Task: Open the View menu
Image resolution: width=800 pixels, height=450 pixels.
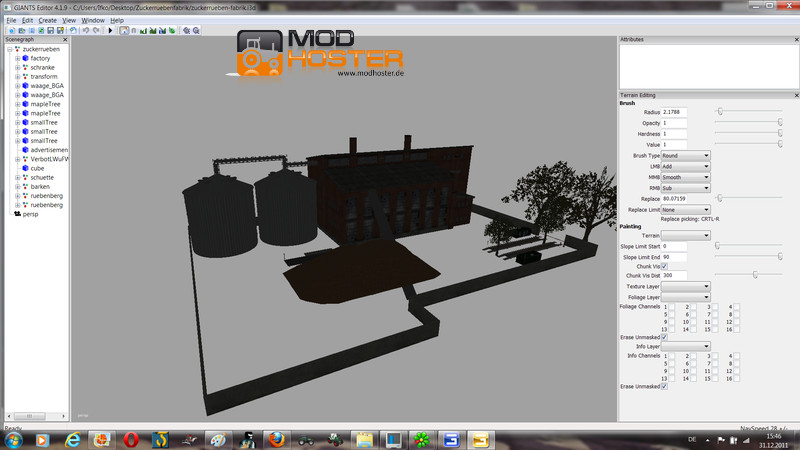Action: coord(69,20)
